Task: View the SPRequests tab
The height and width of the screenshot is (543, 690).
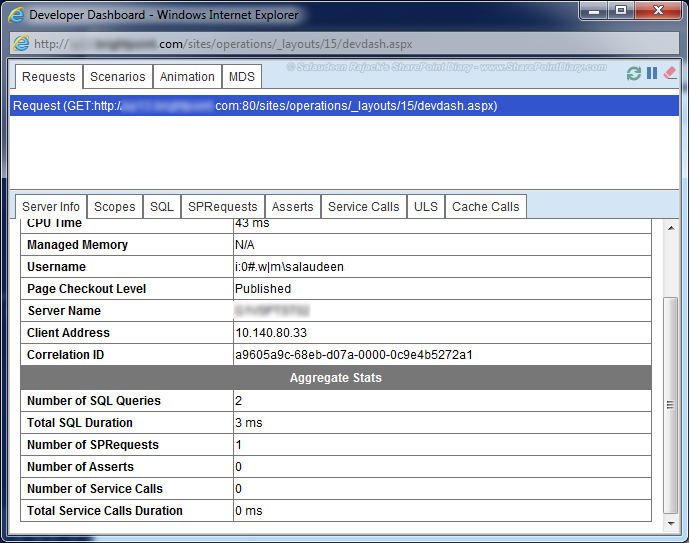Action: click(x=223, y=206)
